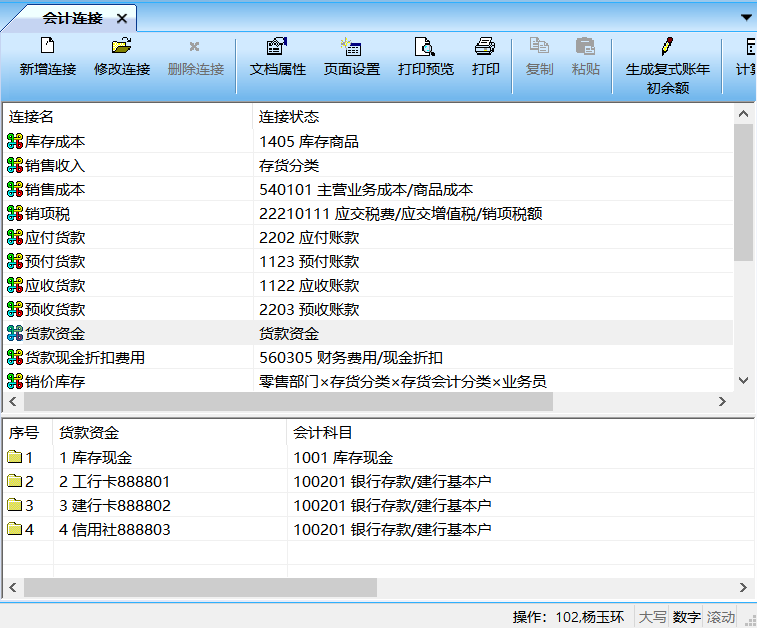Click the 复制 toolbar icon
The image size is (757, 628).
pos(539,46)
